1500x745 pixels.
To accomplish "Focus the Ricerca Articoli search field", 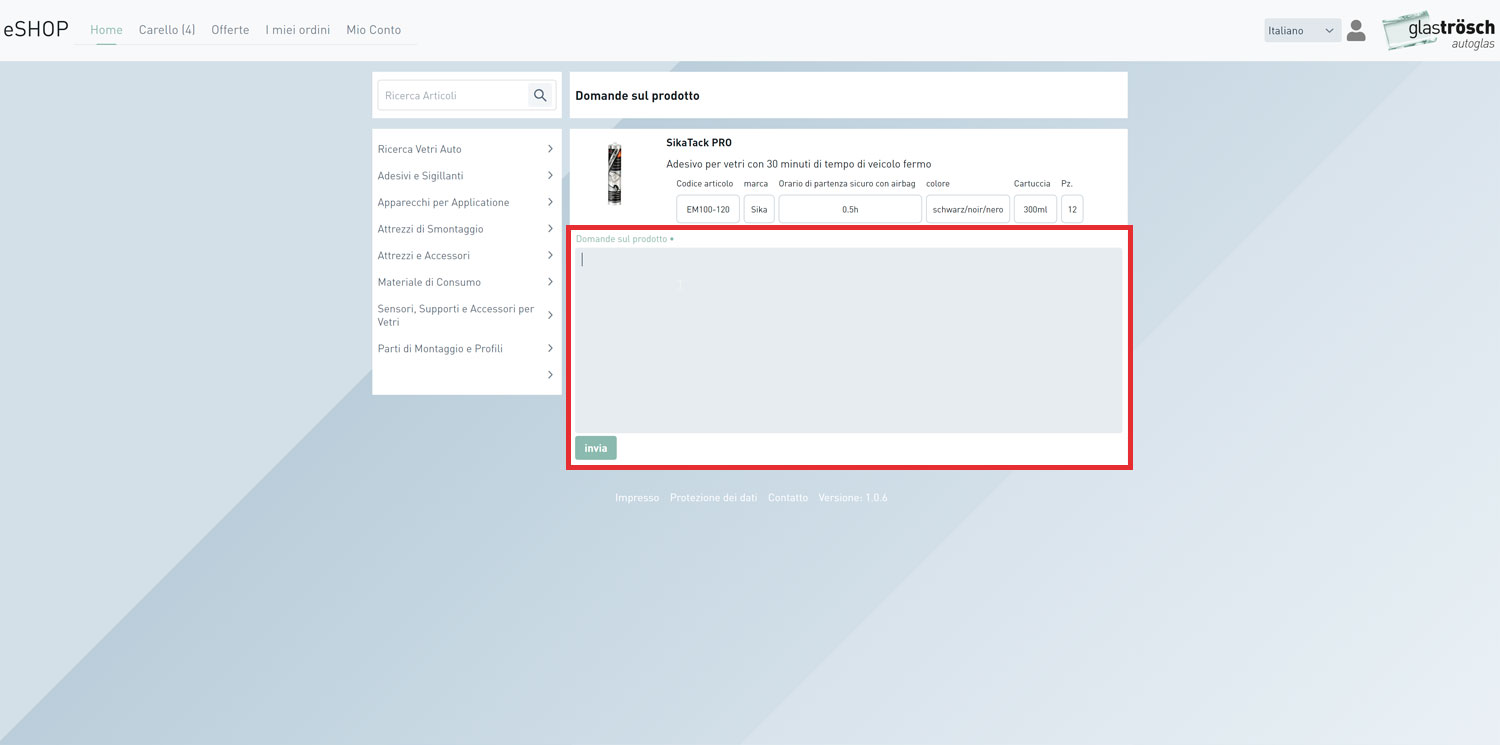I will coord(453,95).
